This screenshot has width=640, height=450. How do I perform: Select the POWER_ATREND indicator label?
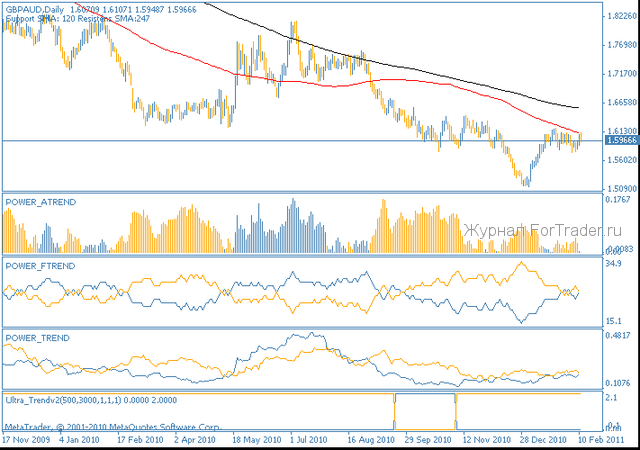point(41,202)
